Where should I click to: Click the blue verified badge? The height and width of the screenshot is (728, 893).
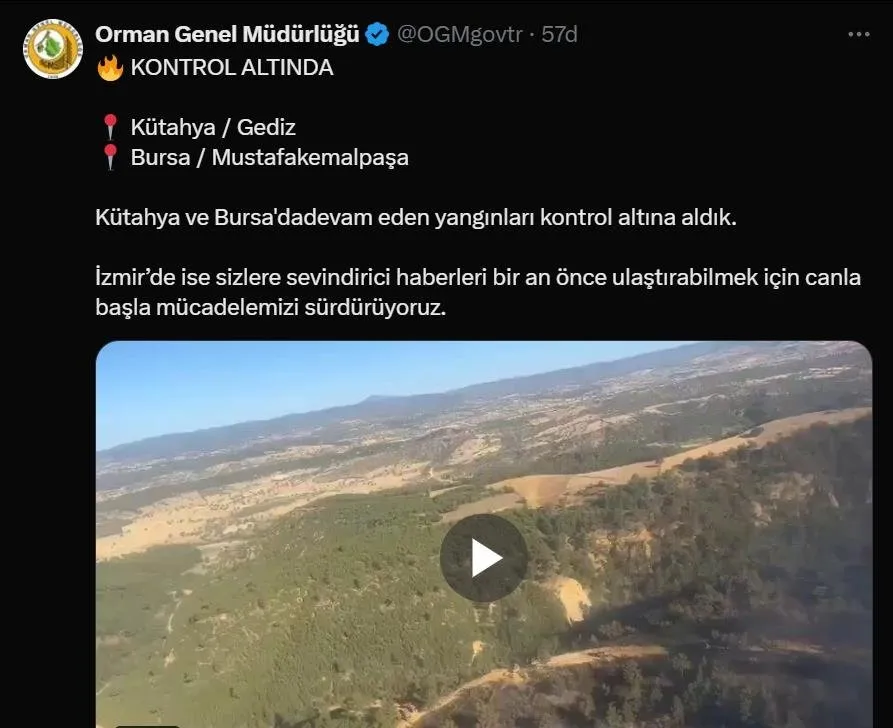pyautogui.click(x=377, y=34)
